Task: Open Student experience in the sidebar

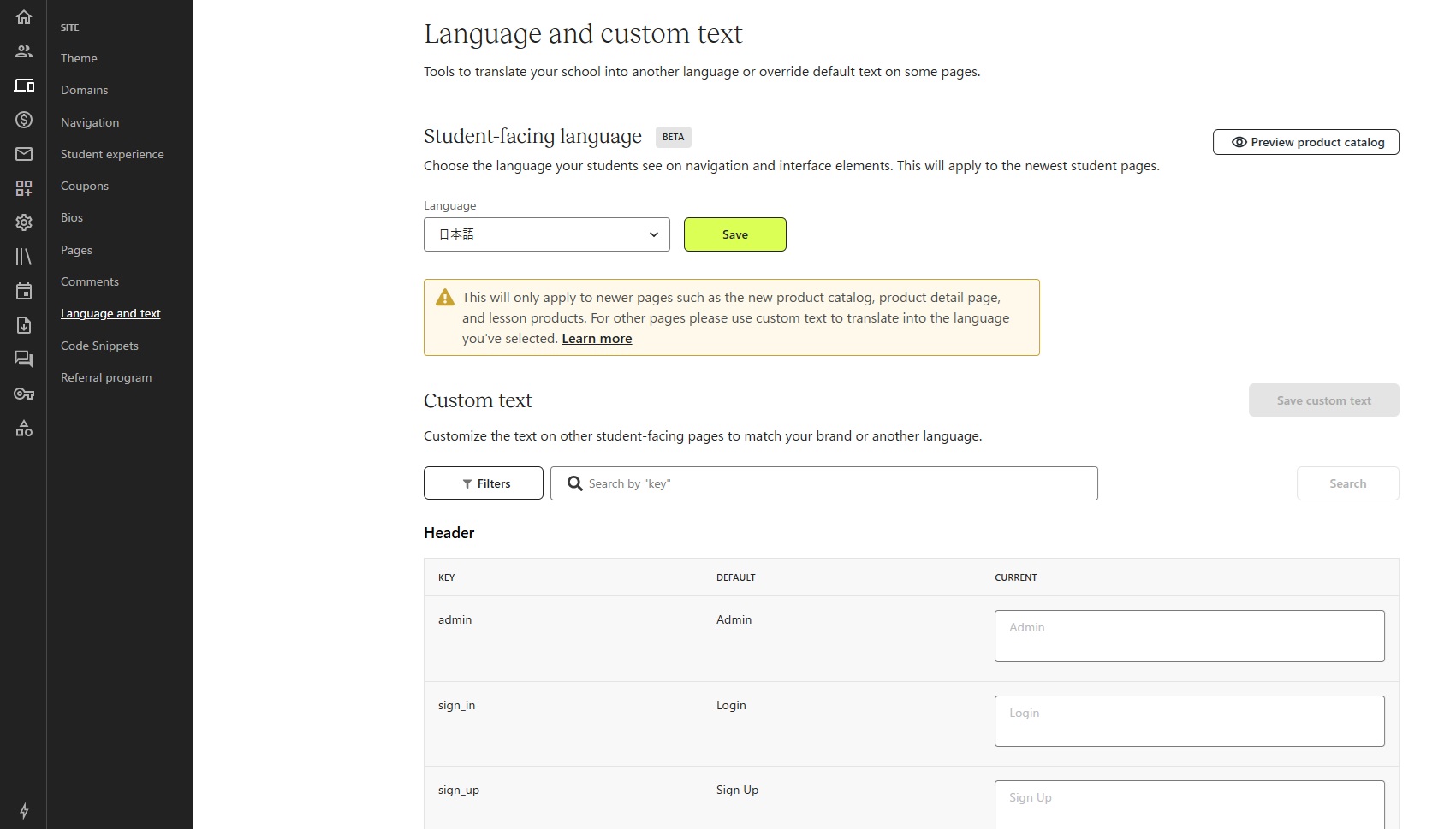Action: (x=112, y=154)
